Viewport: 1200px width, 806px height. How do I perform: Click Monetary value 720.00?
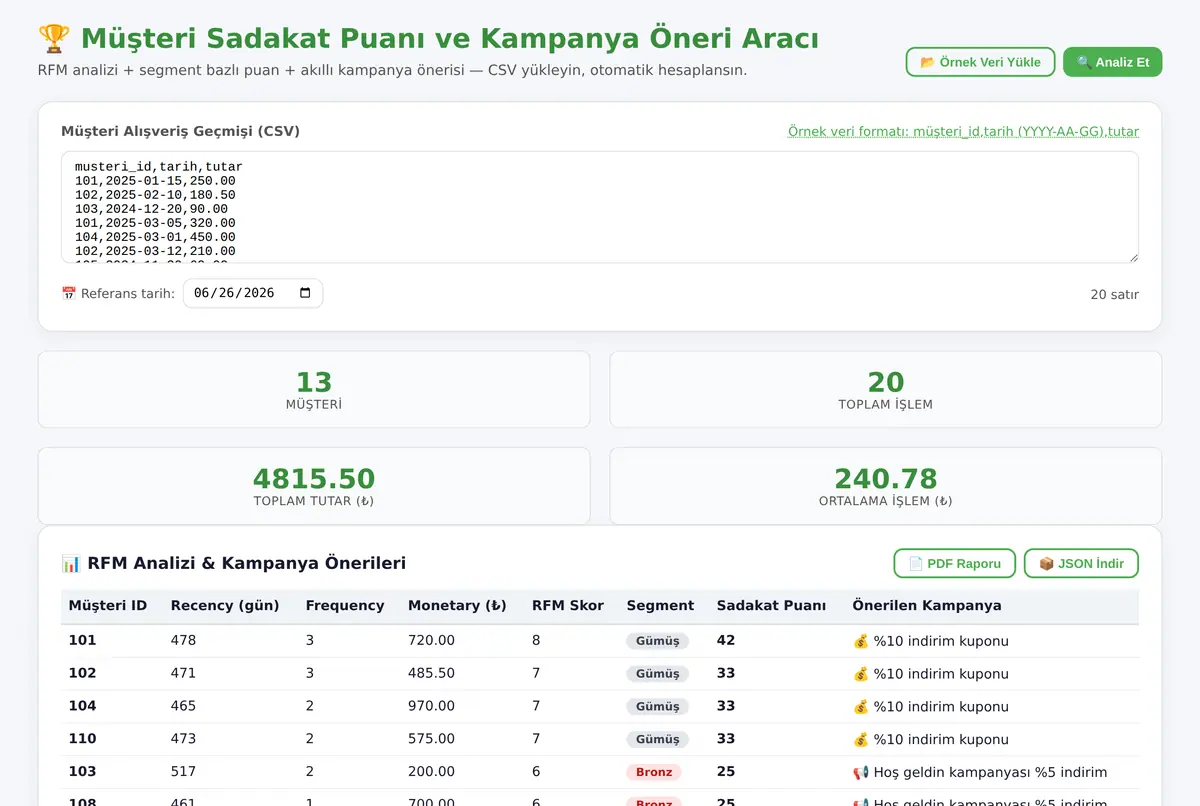click(431, 640)
